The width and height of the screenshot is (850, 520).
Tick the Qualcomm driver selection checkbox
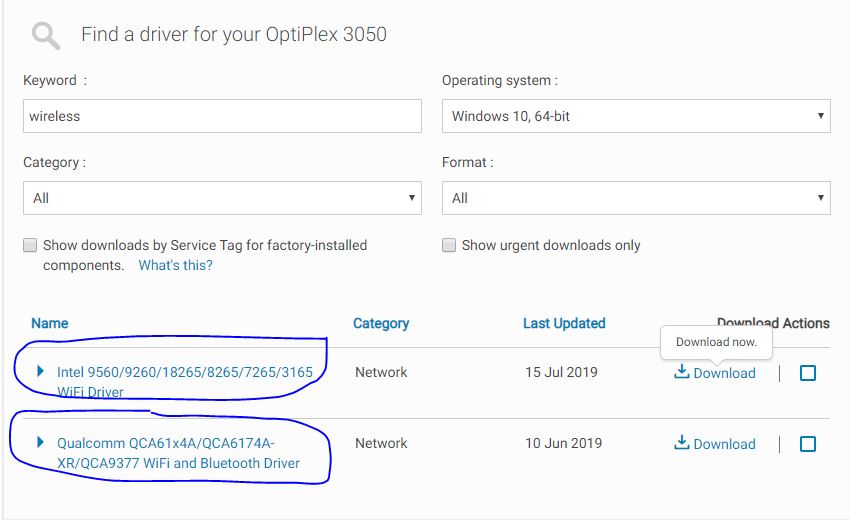point(808,444)
